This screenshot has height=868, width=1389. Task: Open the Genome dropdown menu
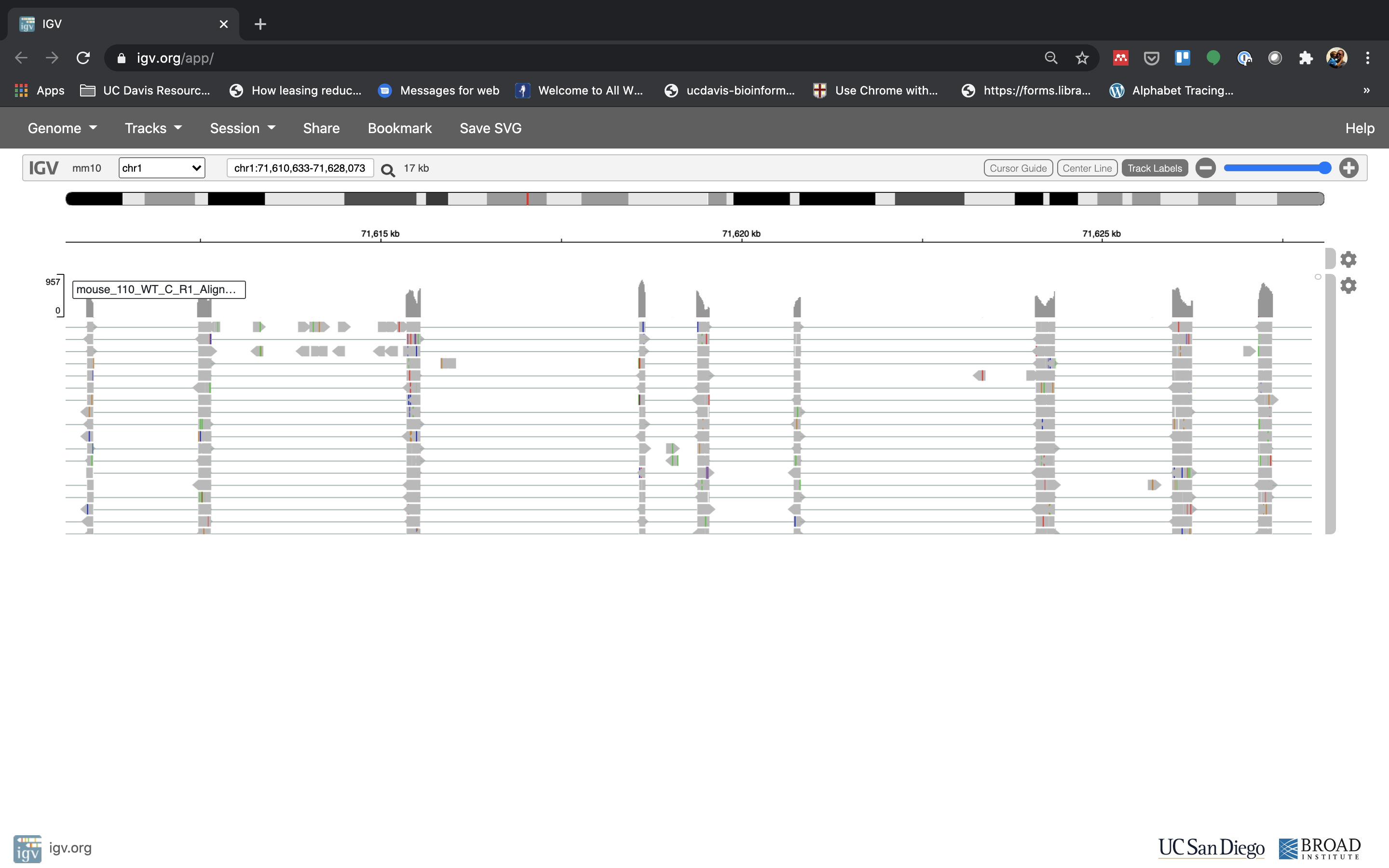62,128
